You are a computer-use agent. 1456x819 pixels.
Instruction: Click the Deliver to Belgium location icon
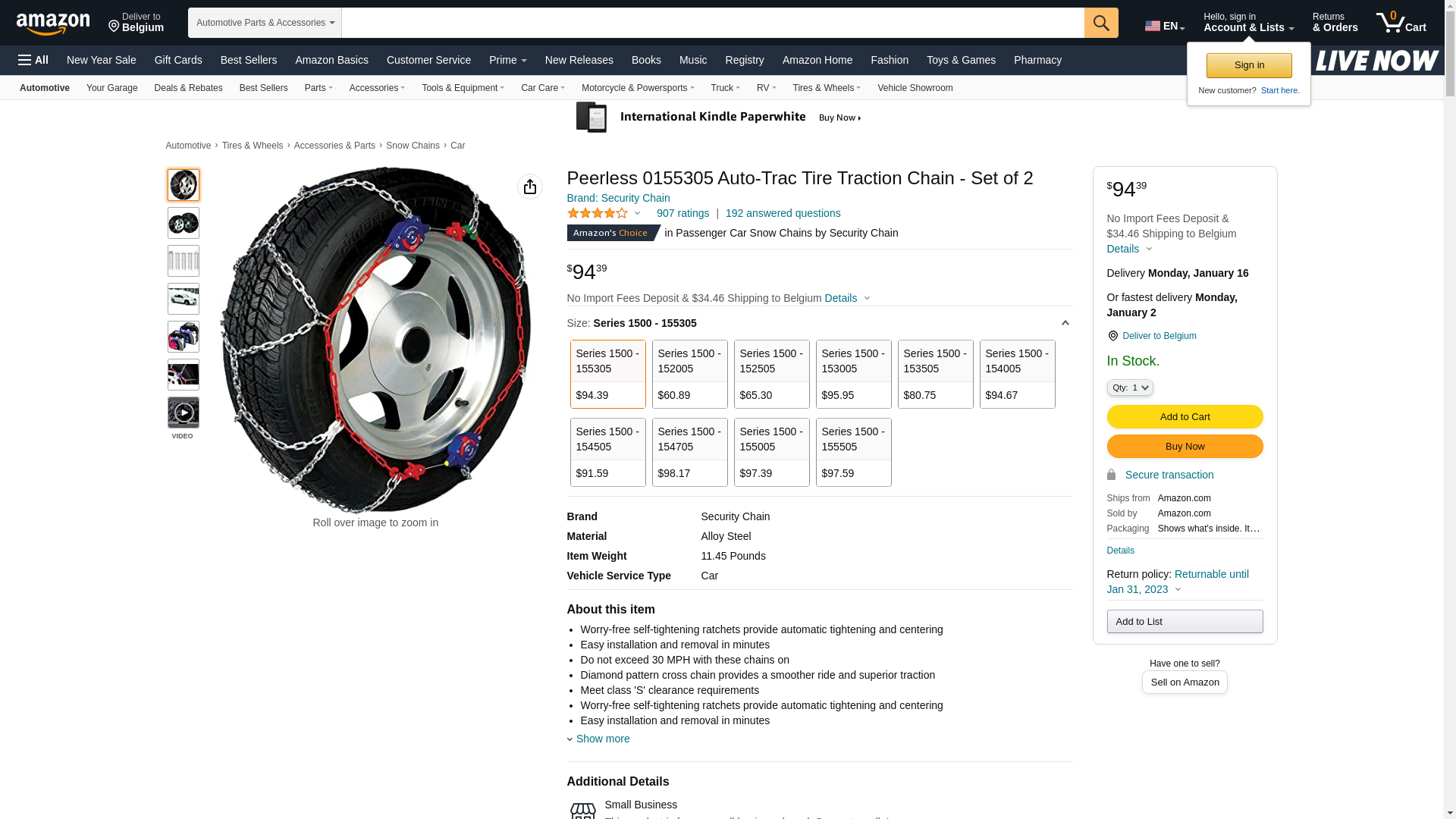pos(1112,336)
